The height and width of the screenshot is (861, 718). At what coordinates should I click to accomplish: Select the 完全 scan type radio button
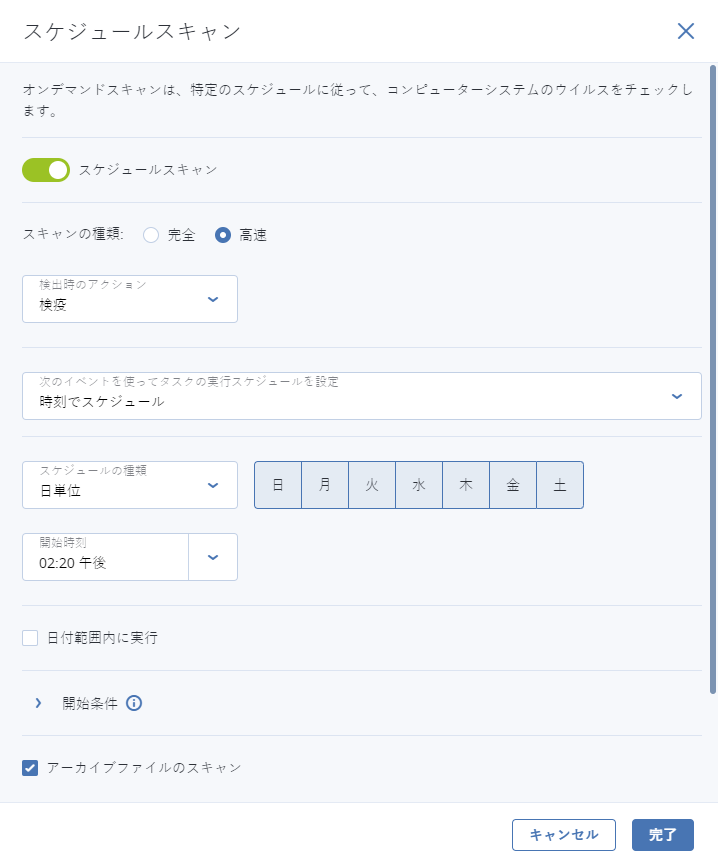pos(152,235)
